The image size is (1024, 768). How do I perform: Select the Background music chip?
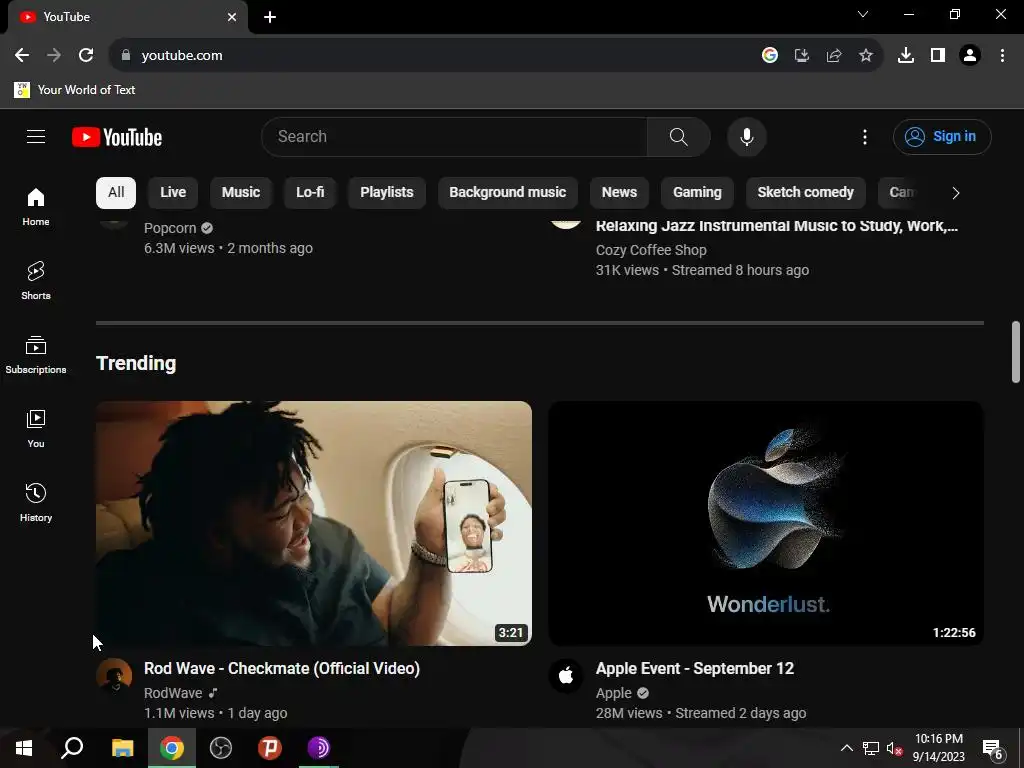coord(507,193)
